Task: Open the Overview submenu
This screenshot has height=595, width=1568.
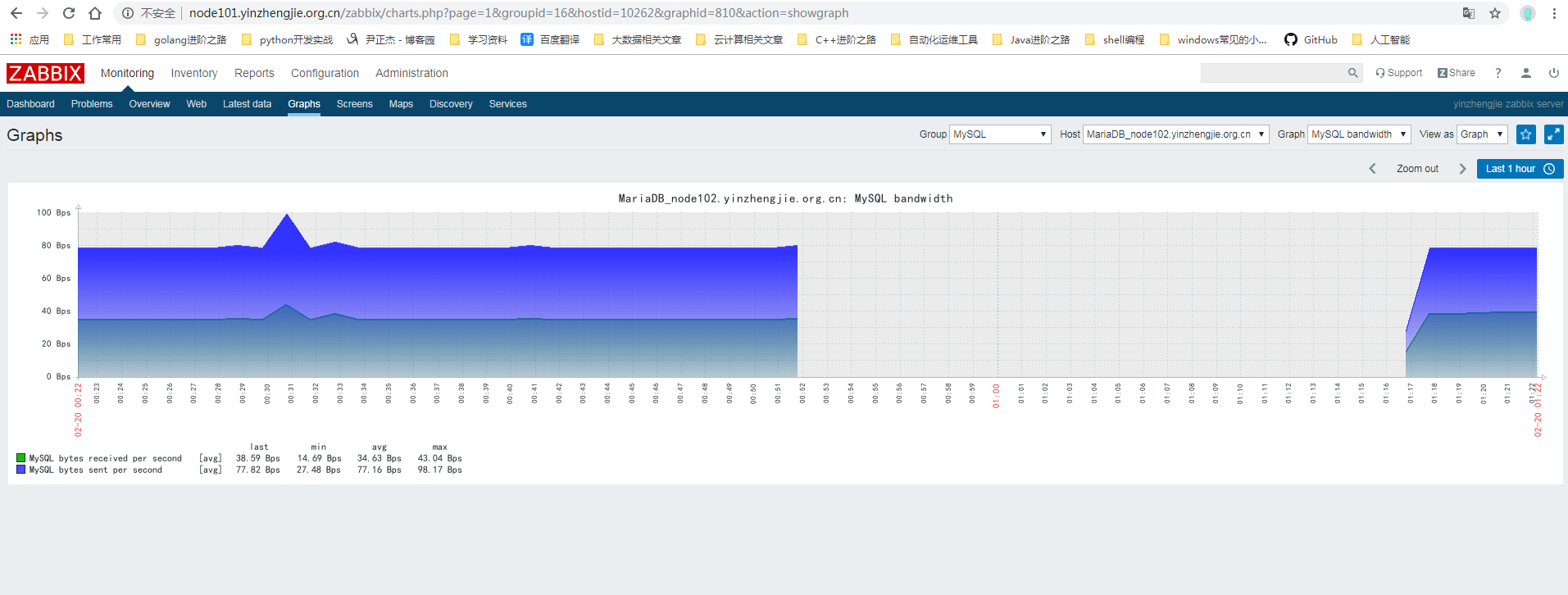Action: click(149, 104)
